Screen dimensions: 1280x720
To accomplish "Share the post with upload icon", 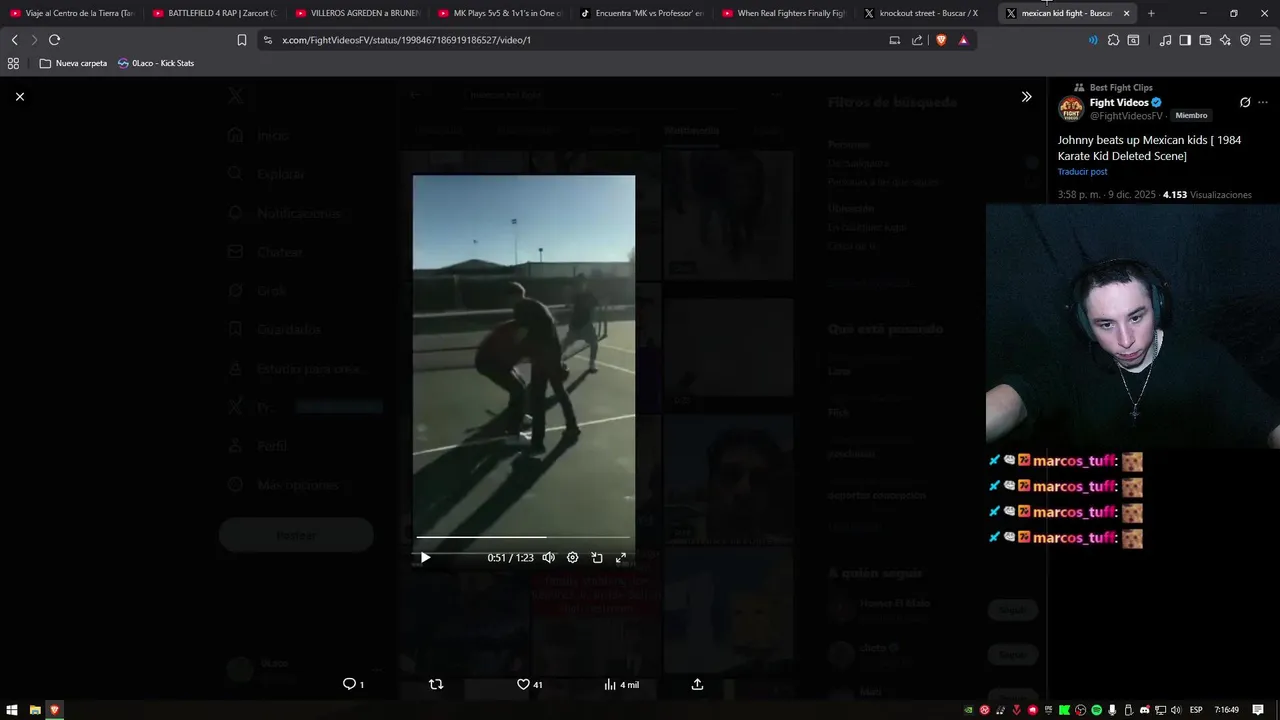I will pos(697,684).
